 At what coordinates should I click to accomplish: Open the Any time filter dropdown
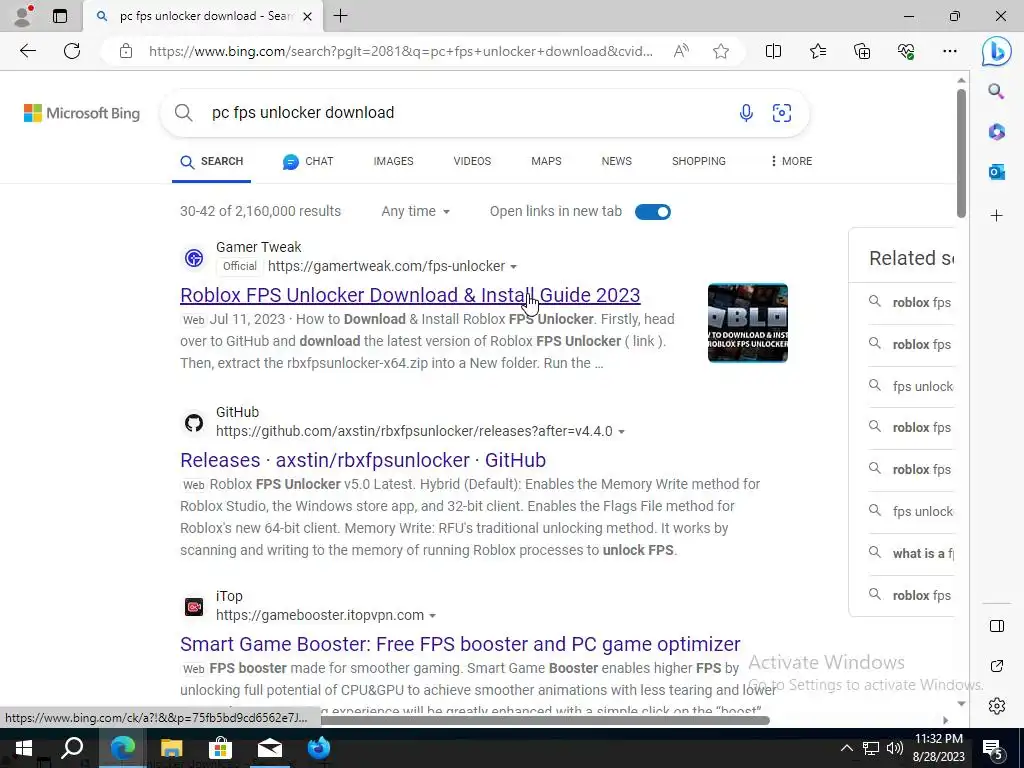tap(416, 212)
